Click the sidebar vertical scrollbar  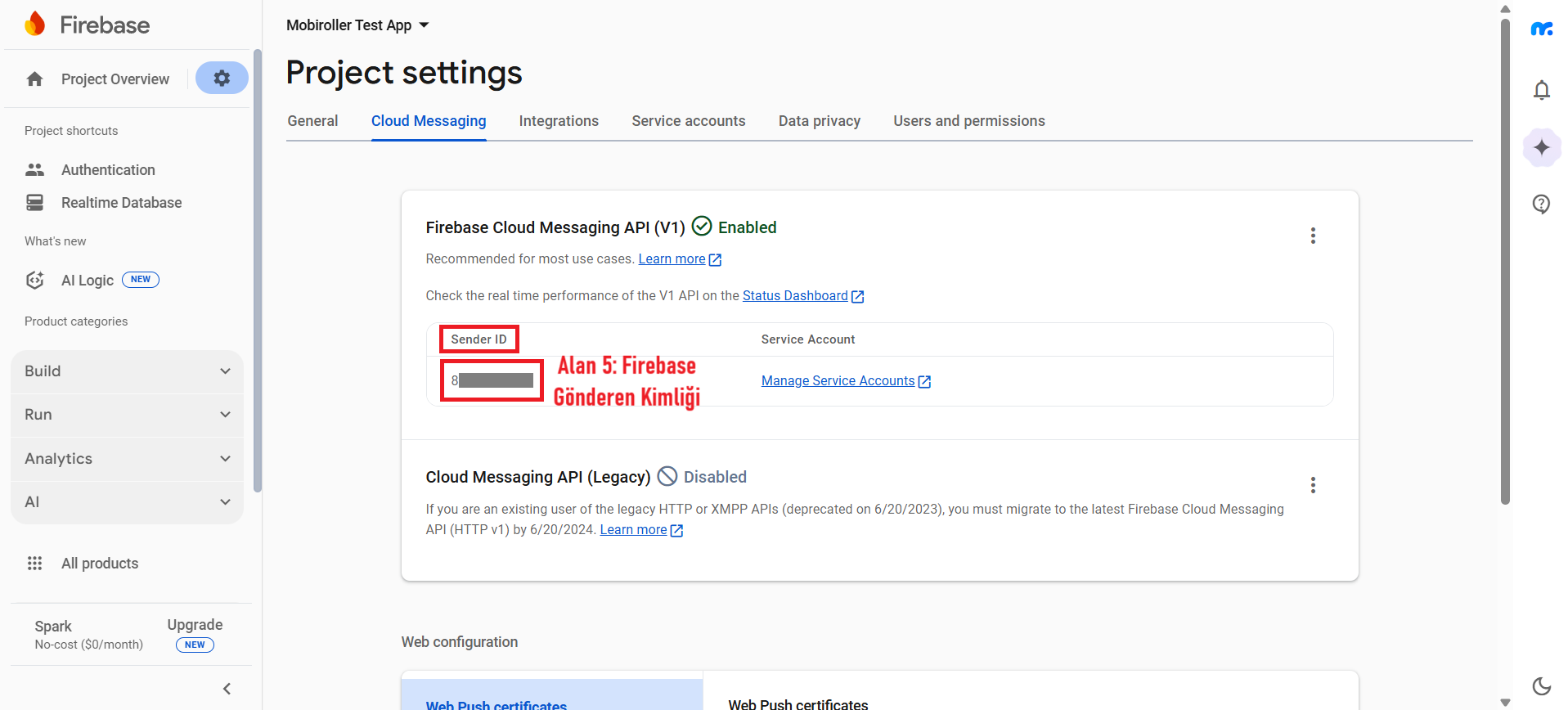[258, 270]
